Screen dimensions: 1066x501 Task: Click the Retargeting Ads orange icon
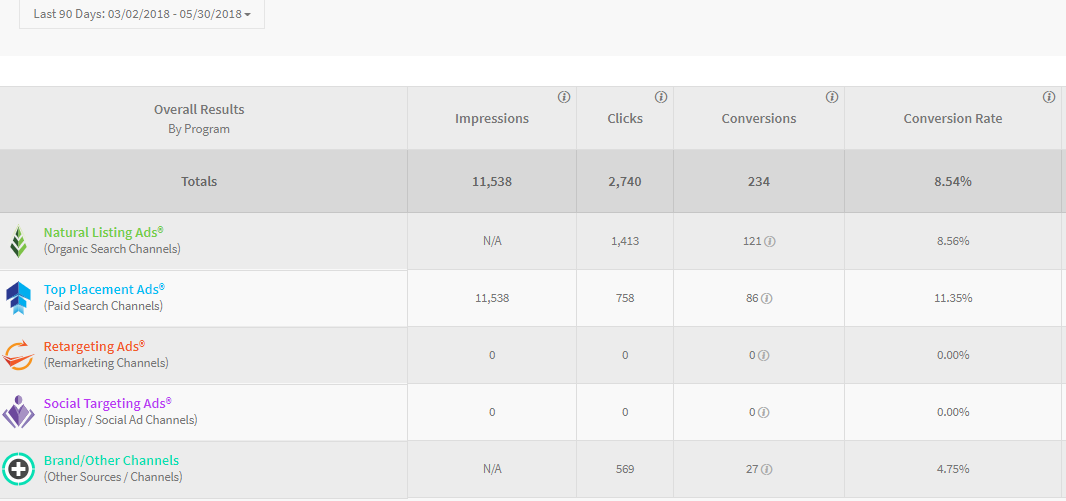click(x=18, y=355)
